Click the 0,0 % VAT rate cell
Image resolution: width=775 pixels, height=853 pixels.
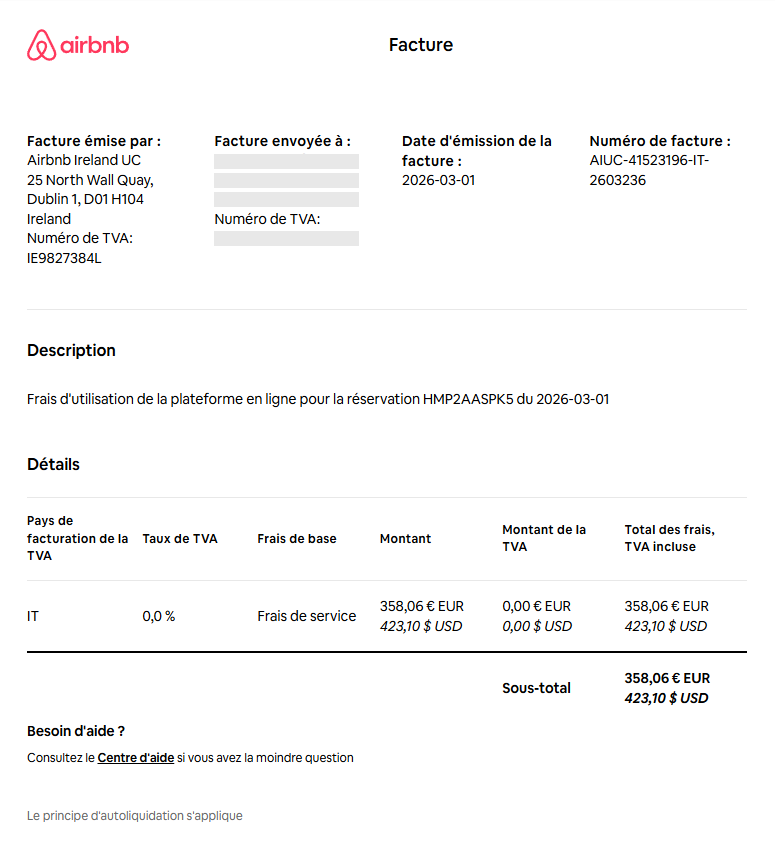[158, 616]
